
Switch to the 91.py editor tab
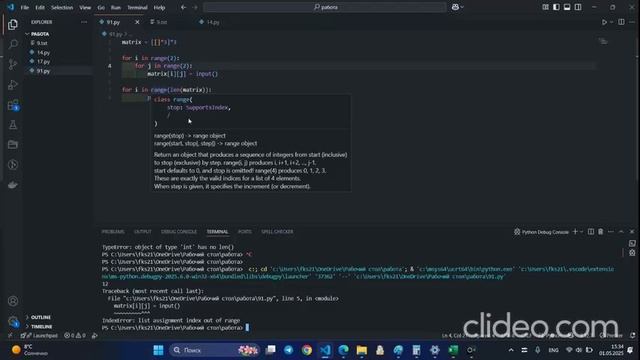(113, 22)
